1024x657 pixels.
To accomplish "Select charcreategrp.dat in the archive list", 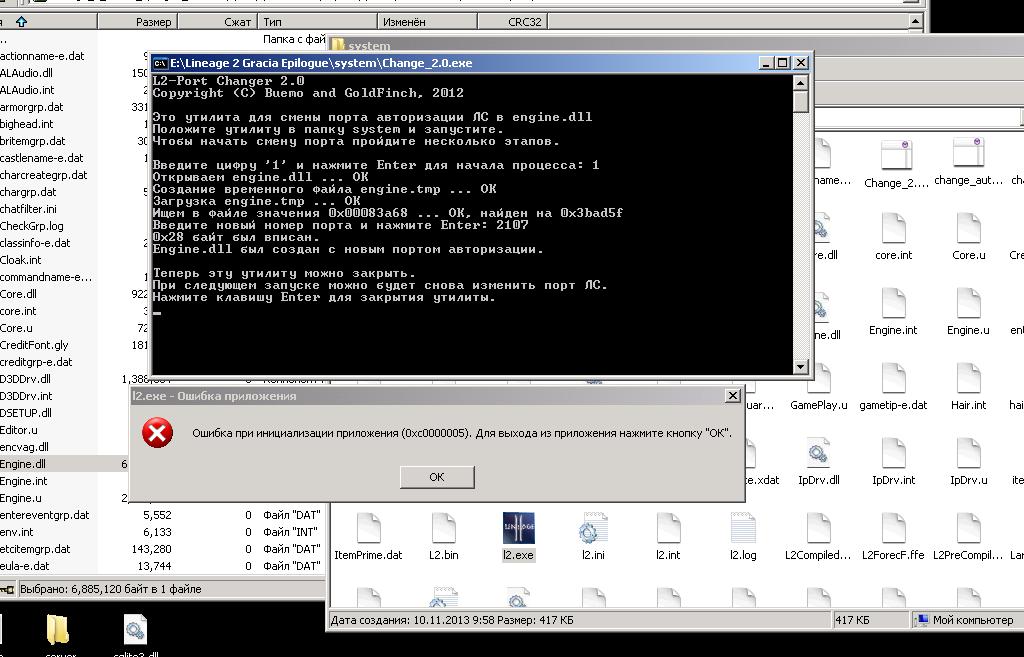I will coord(44,175).
